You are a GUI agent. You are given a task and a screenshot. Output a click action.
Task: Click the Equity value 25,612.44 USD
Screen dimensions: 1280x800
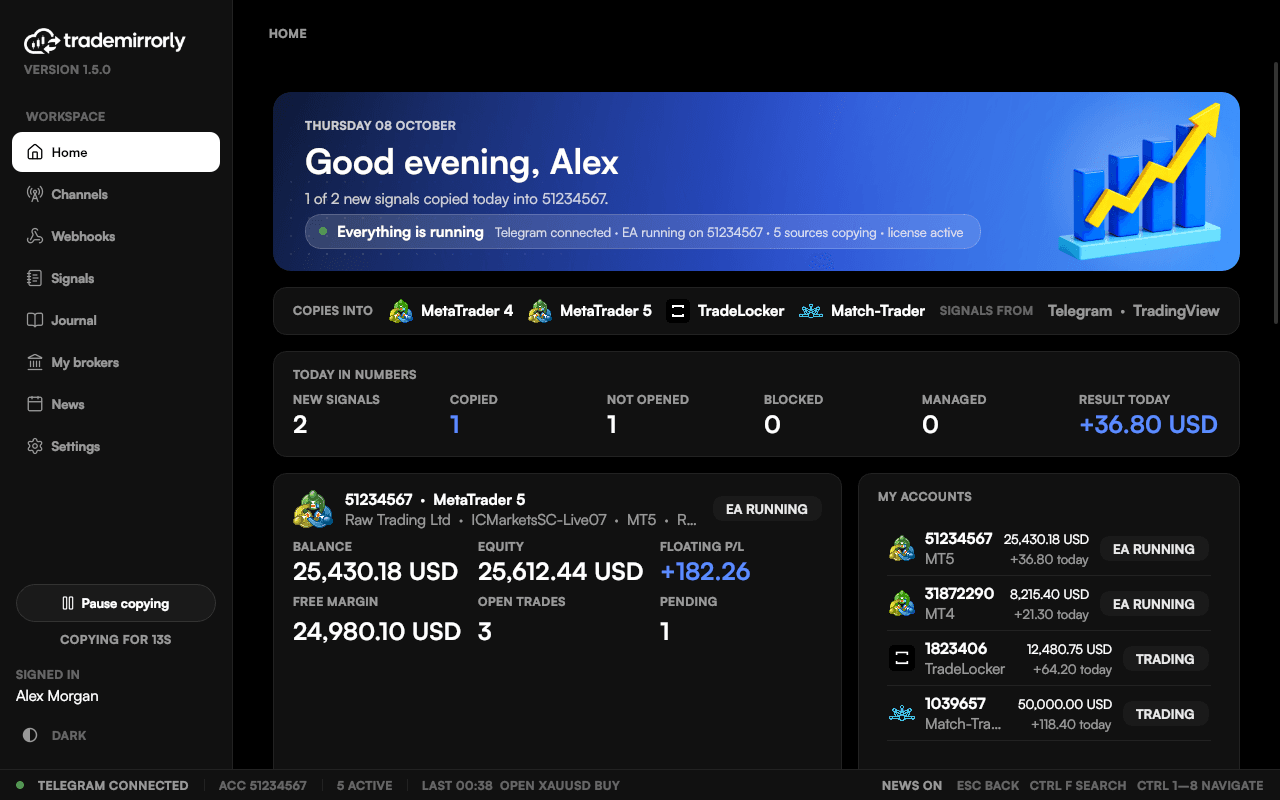pos(560,571)
